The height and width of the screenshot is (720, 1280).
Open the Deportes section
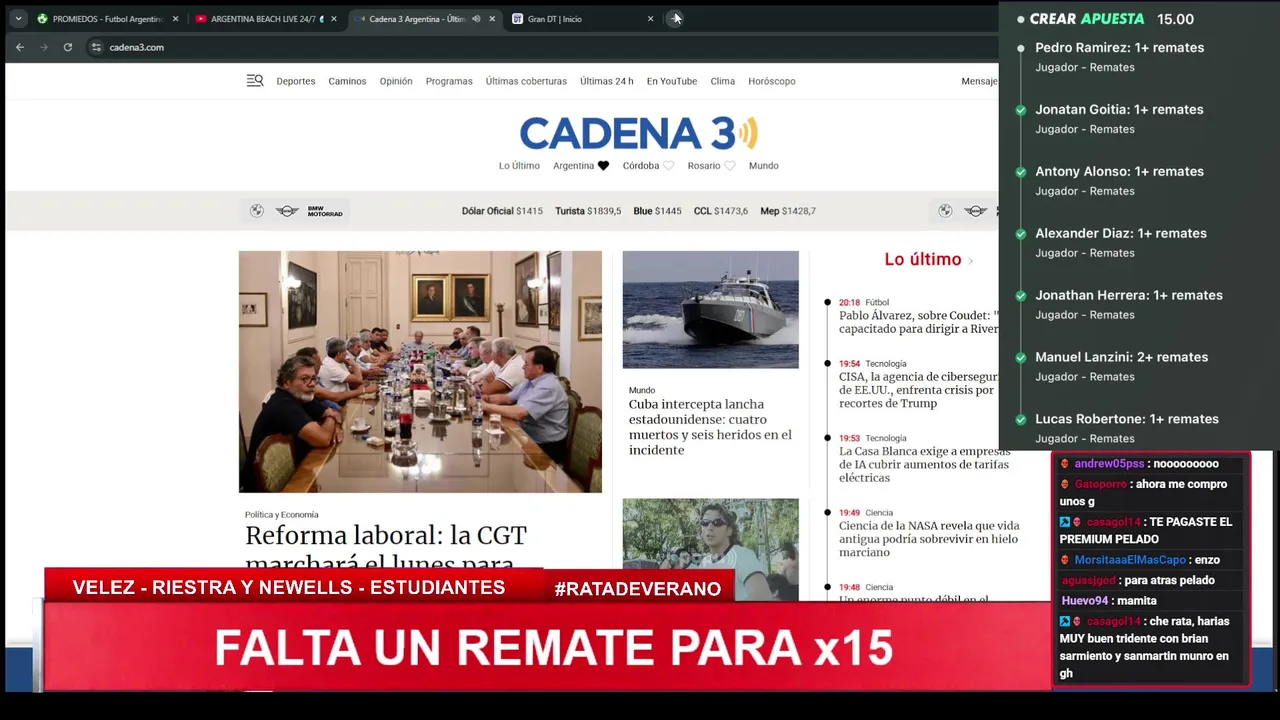[296, 81]
